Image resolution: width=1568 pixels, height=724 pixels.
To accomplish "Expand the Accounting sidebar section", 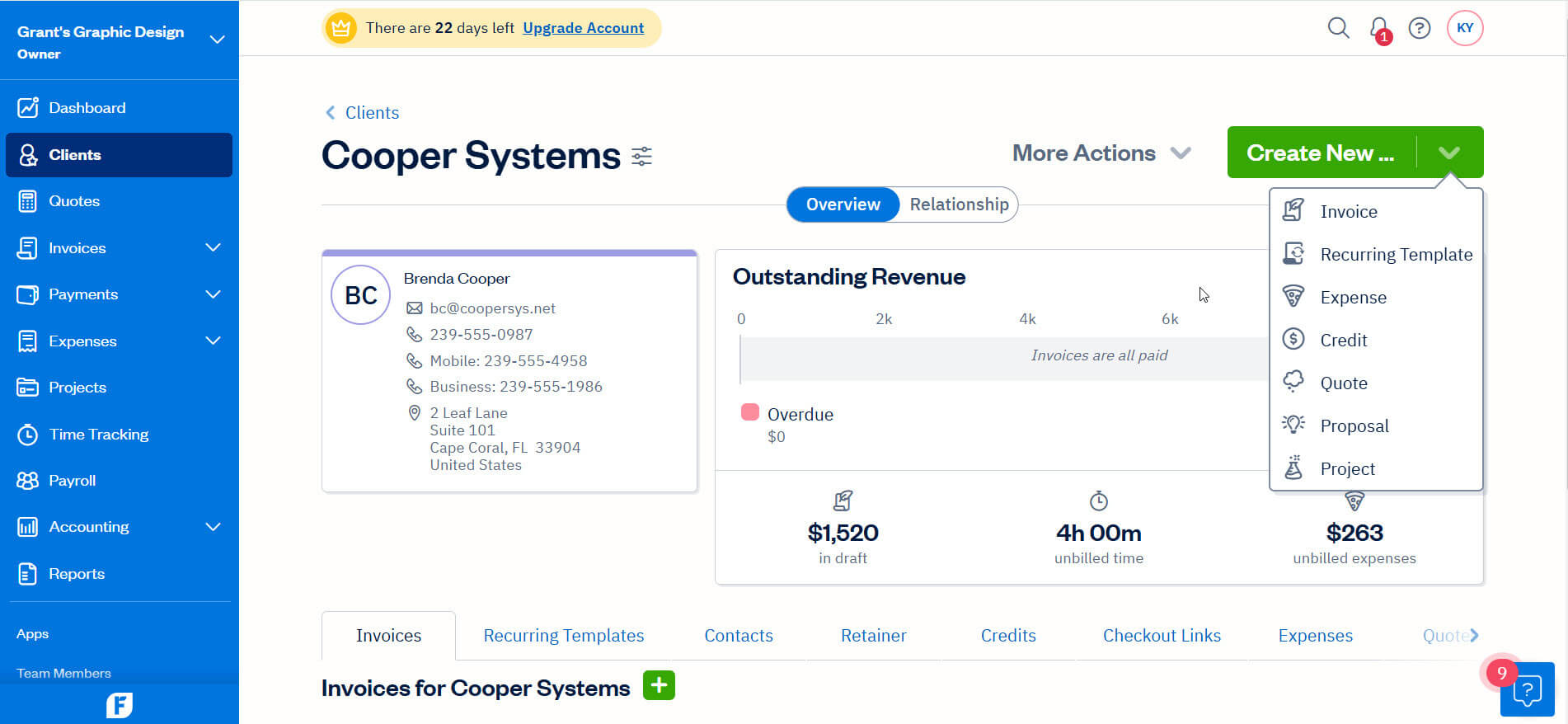I will point(213,527).
